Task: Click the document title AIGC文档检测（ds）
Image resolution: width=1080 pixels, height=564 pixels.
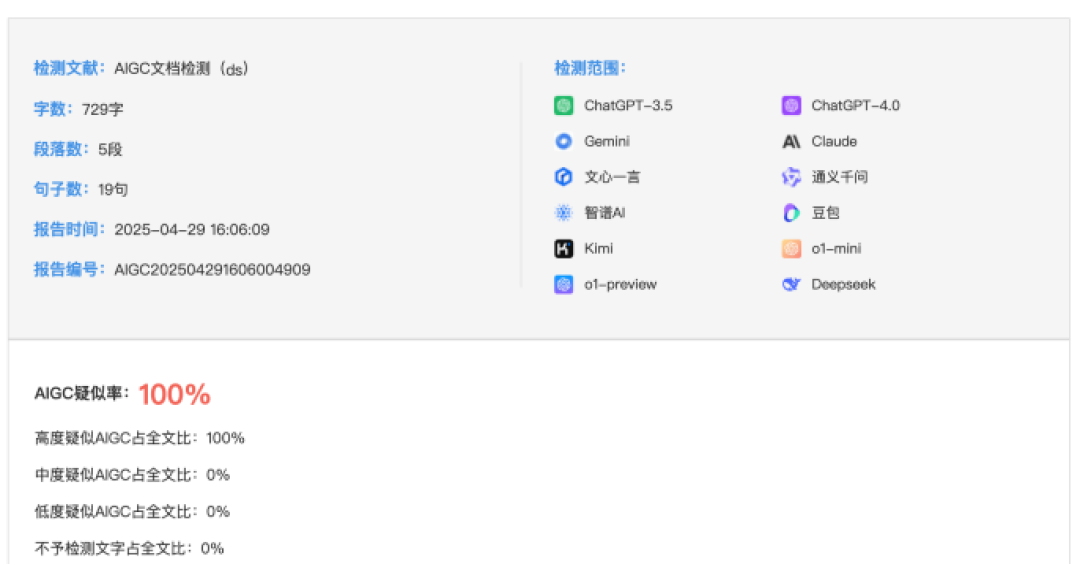Action: coord(181,69)
